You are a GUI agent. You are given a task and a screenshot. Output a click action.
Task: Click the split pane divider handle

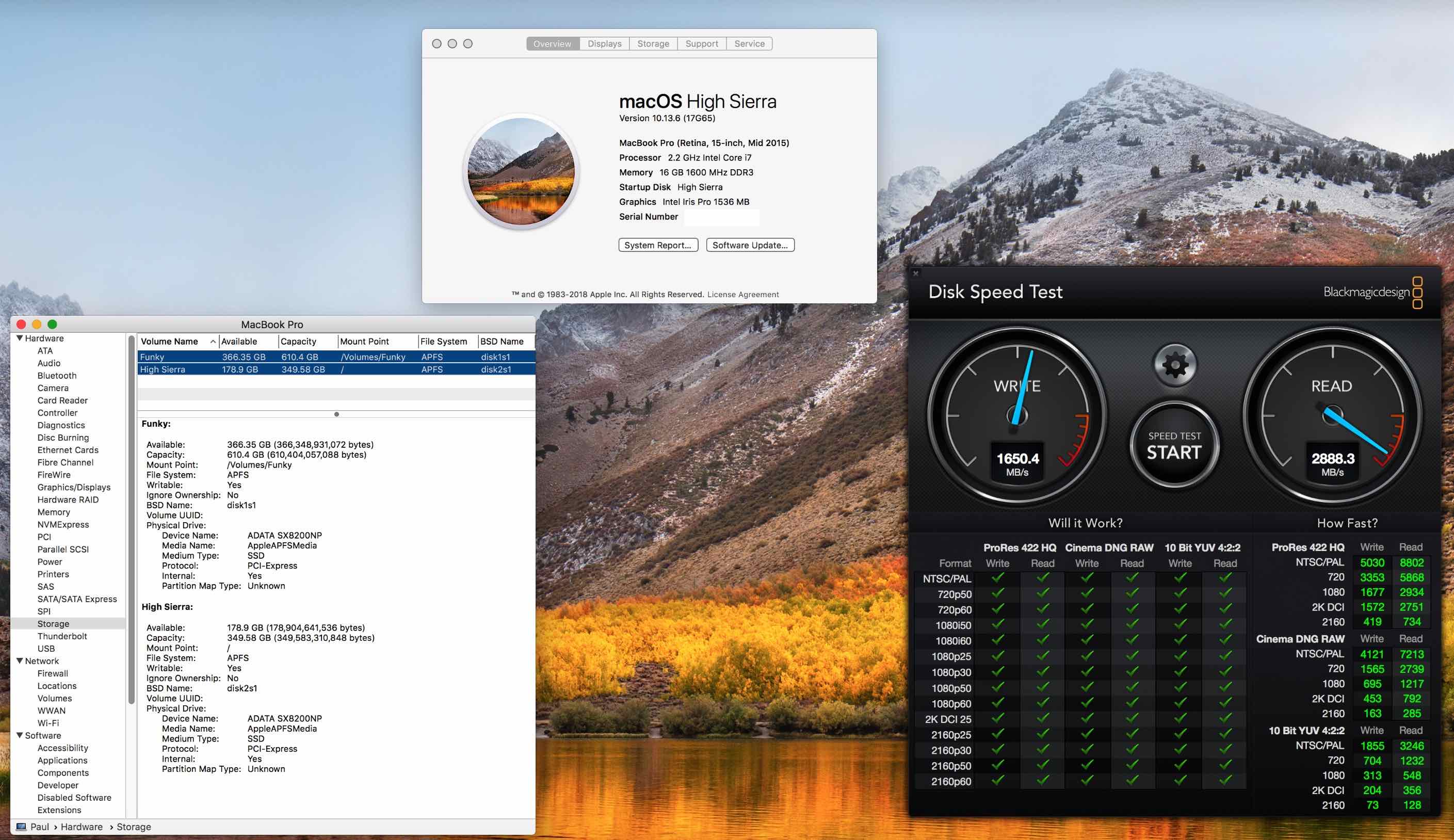(336, 414)
